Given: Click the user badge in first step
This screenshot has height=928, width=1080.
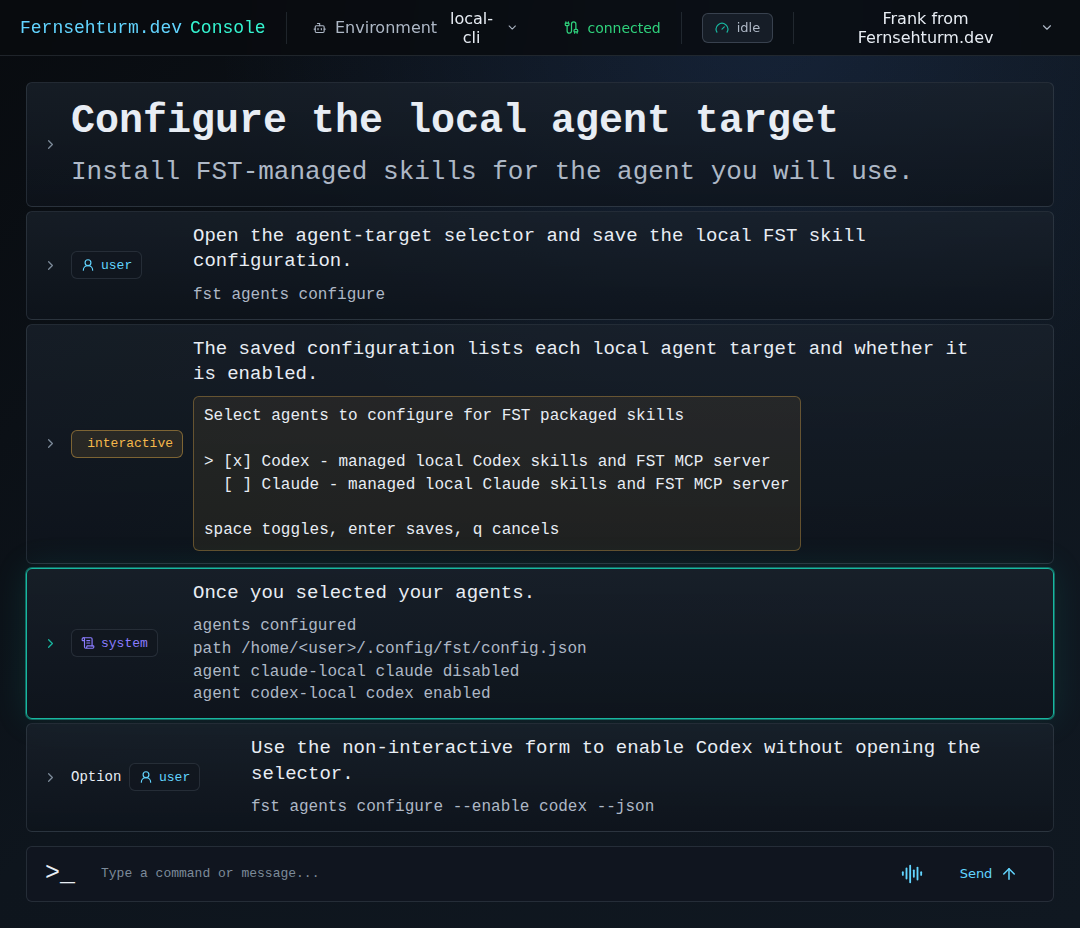Looking at the screenshot, I should [106, 265].
